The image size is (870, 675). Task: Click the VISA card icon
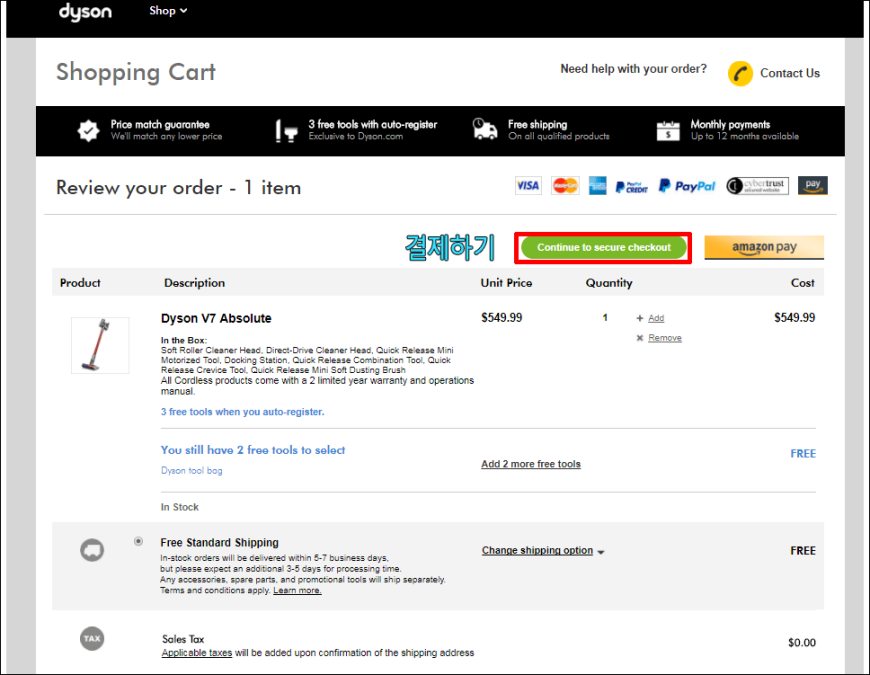tap(528, 186)
